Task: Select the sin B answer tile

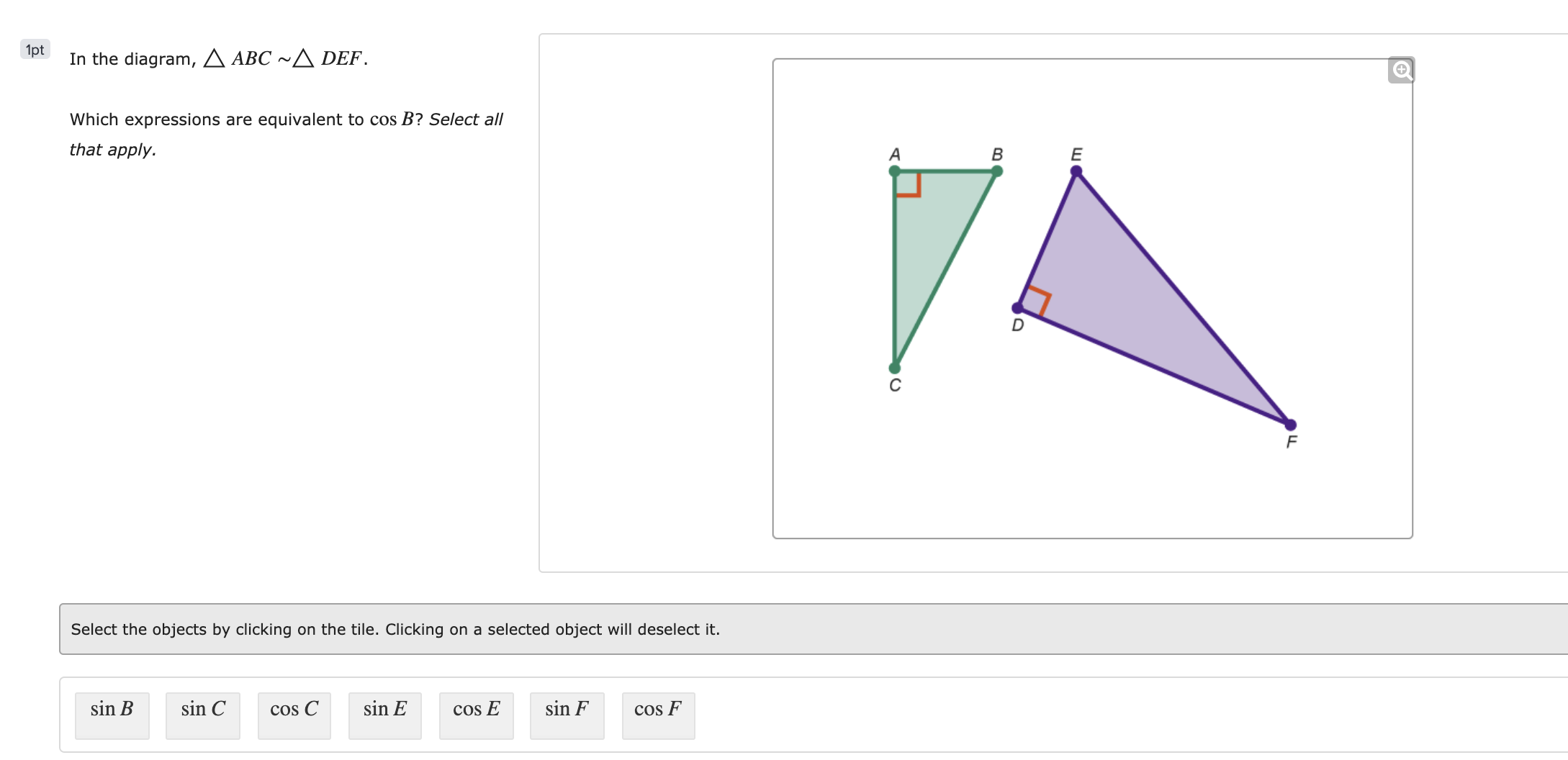Action: (112, 714)
